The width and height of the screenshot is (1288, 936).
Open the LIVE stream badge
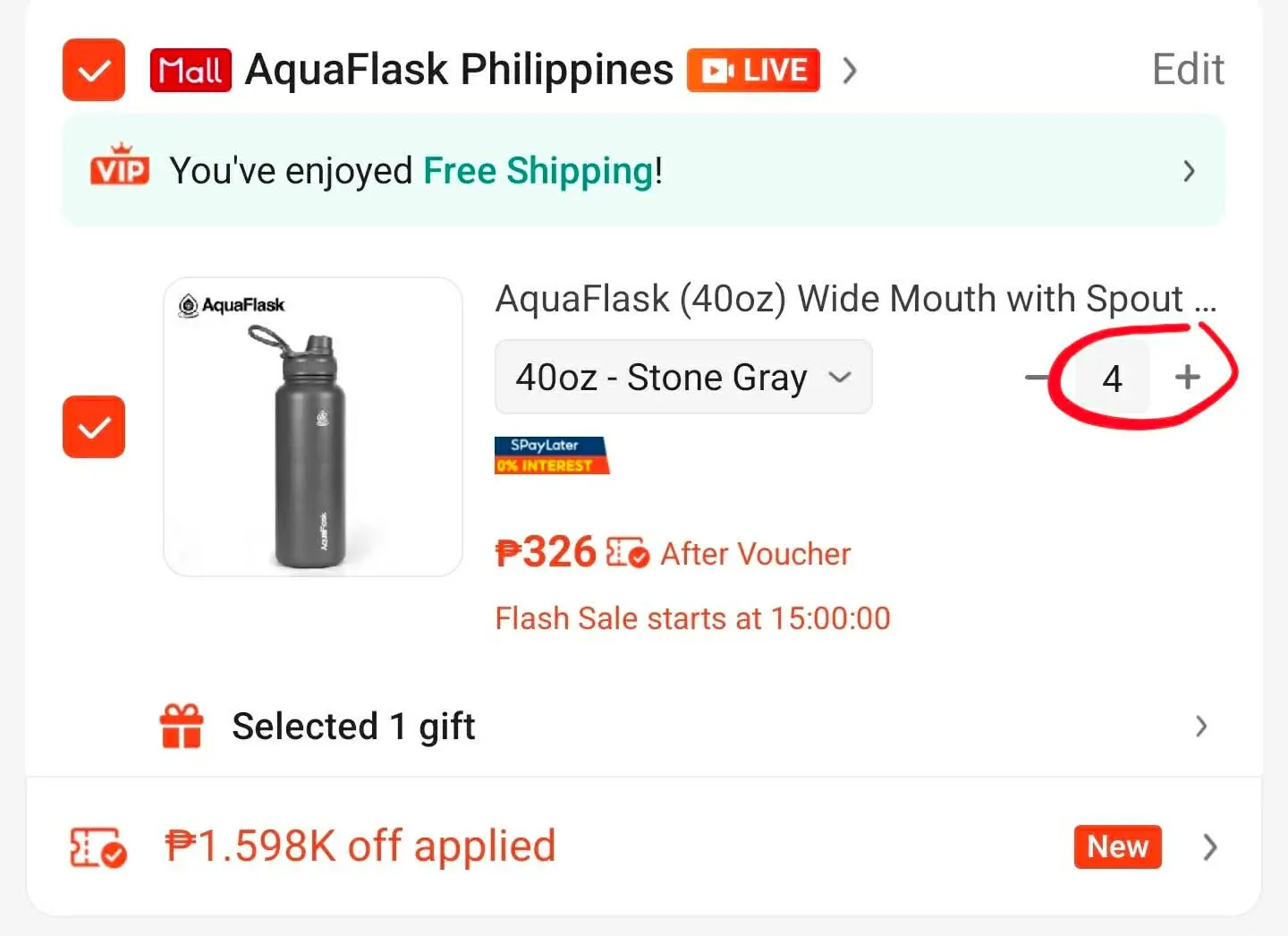coord(753,70)
